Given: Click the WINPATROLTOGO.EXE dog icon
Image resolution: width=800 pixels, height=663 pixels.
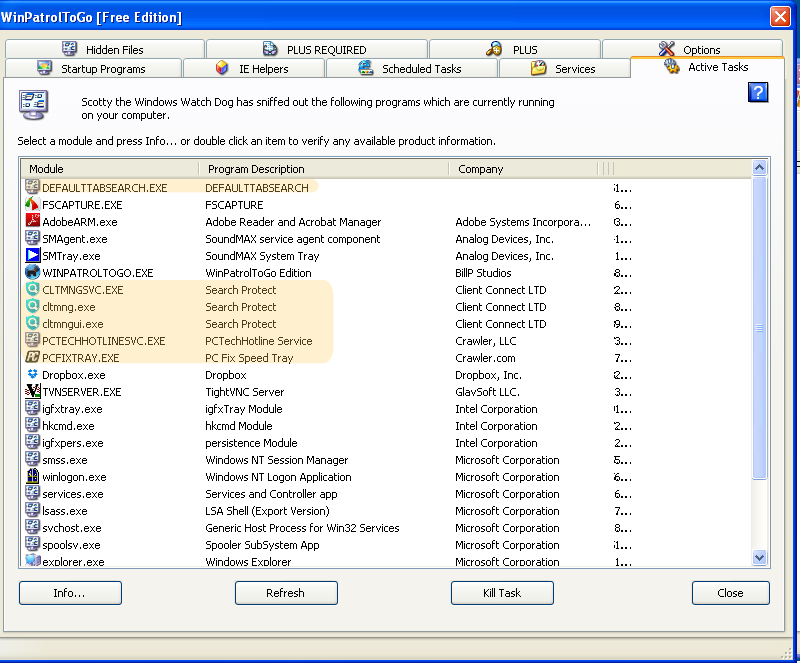Looking at the screenshot, I should (33, 273).
